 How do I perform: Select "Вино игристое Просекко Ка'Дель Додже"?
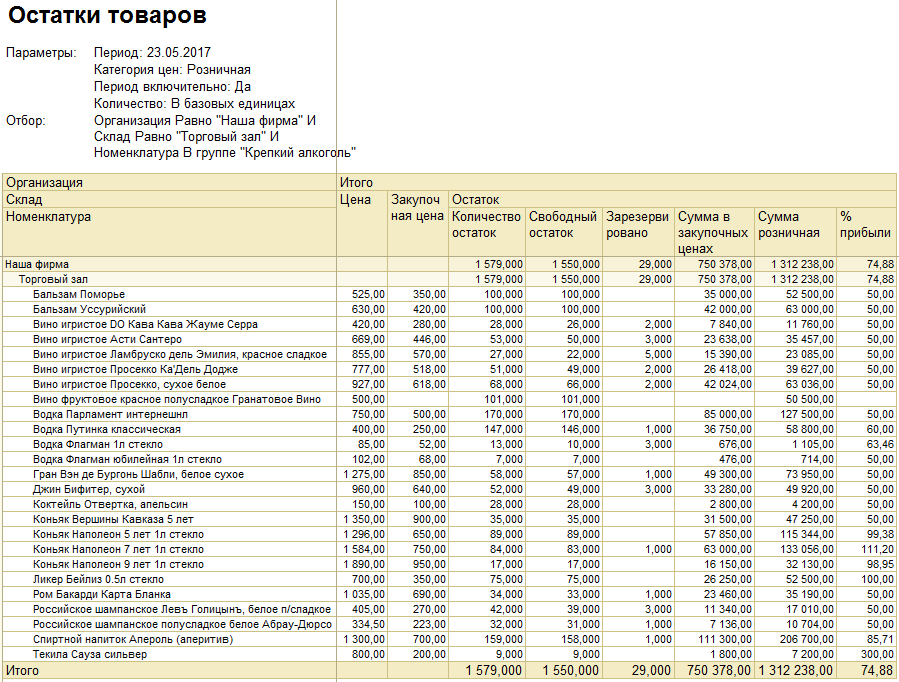(135, 369)
